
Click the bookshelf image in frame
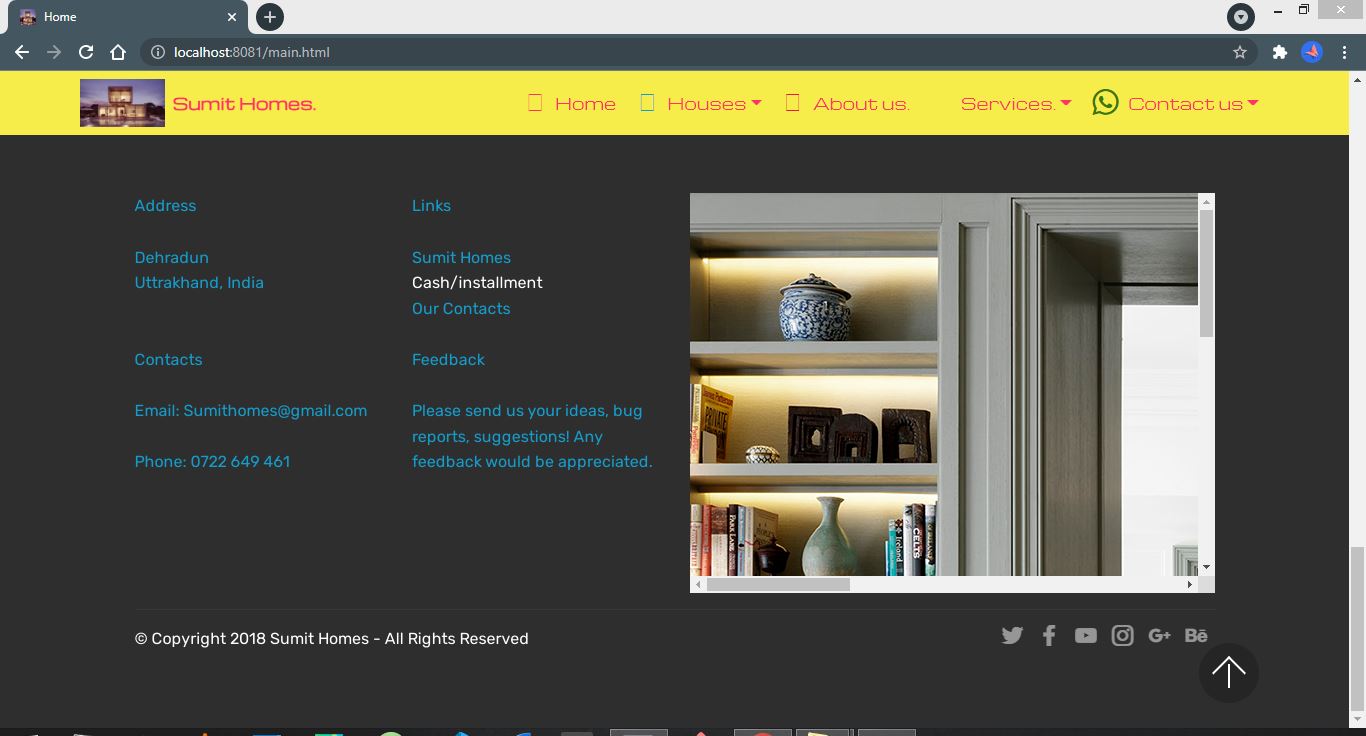(944, 384)
